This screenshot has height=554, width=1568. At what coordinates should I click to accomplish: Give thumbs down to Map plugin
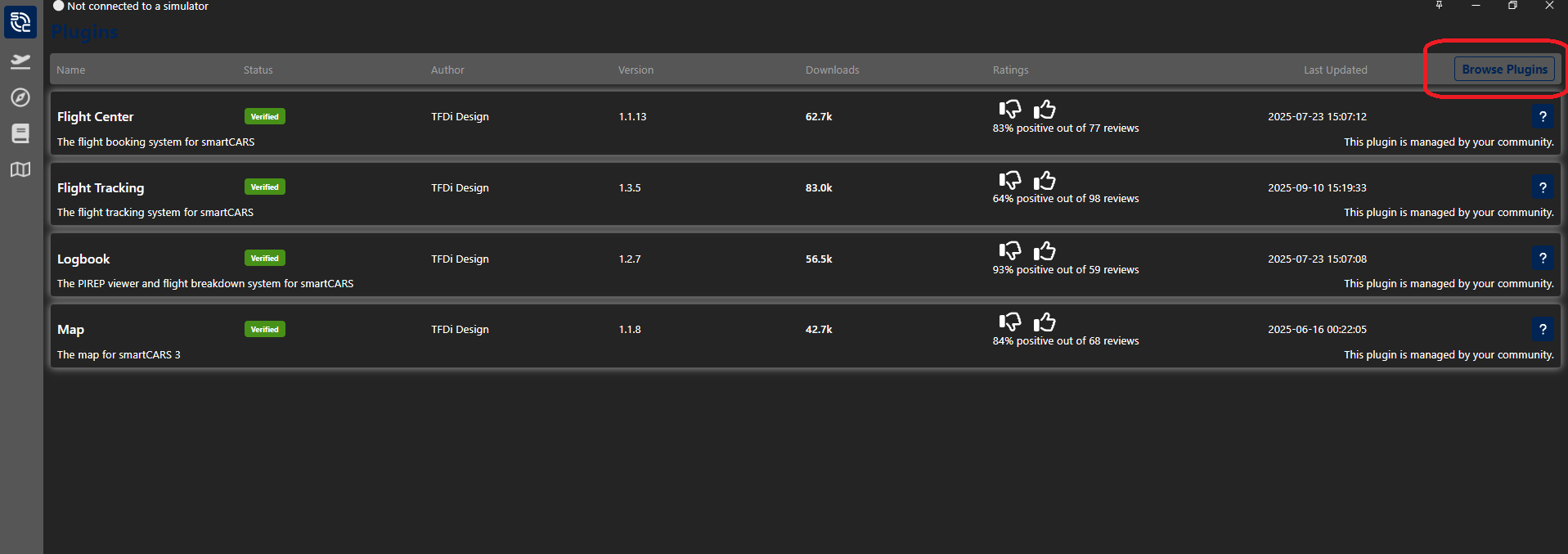1010,322
